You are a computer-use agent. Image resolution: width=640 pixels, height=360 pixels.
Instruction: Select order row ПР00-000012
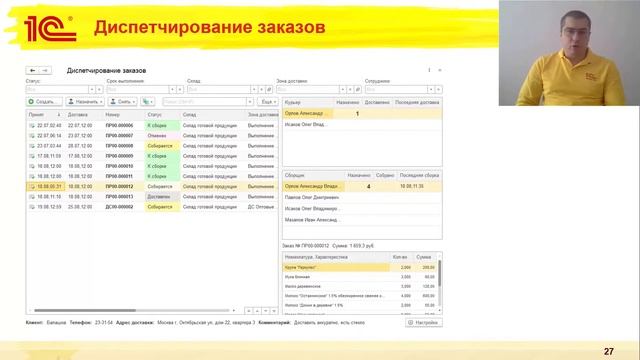coord(152,187)
